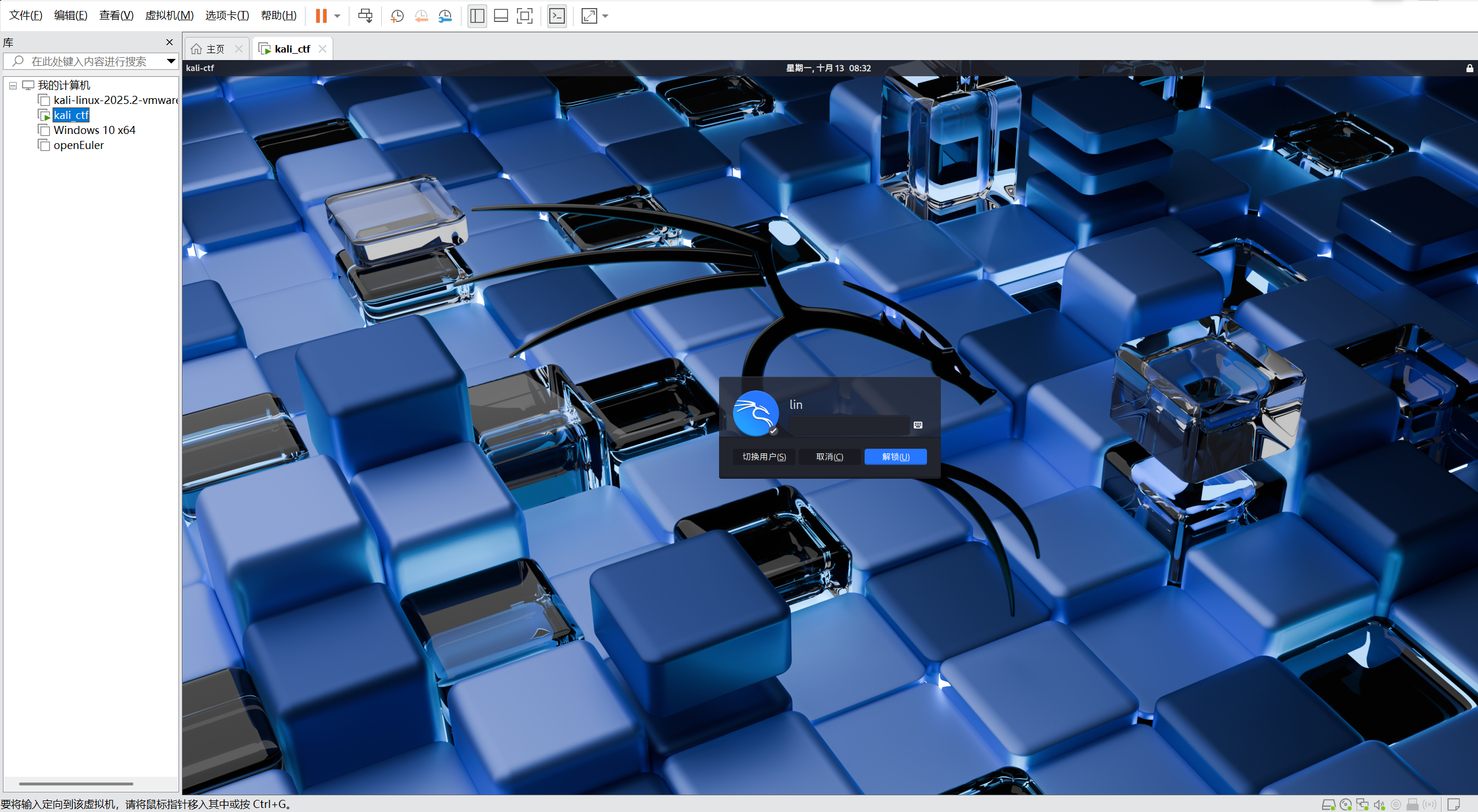Click the lin password input field
This screenshot has width=1478, height=812.
[x=848, y=426]
